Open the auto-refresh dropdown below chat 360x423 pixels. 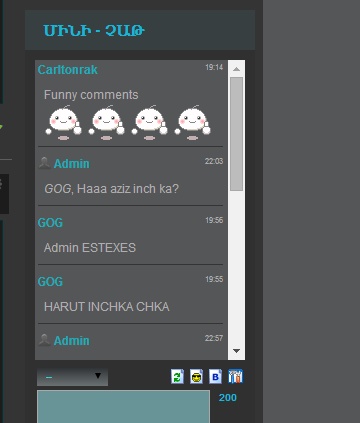(x=72, y=377)
